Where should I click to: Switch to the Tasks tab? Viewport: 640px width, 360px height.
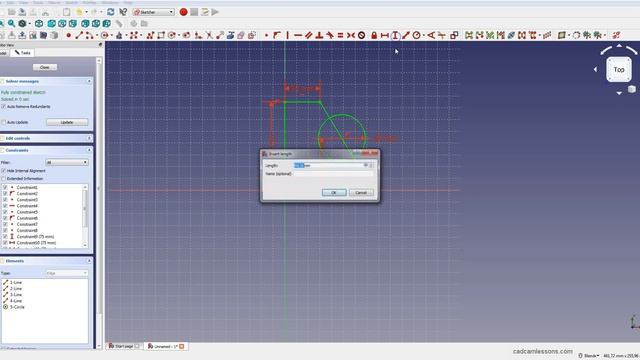[x=22, y=53]
